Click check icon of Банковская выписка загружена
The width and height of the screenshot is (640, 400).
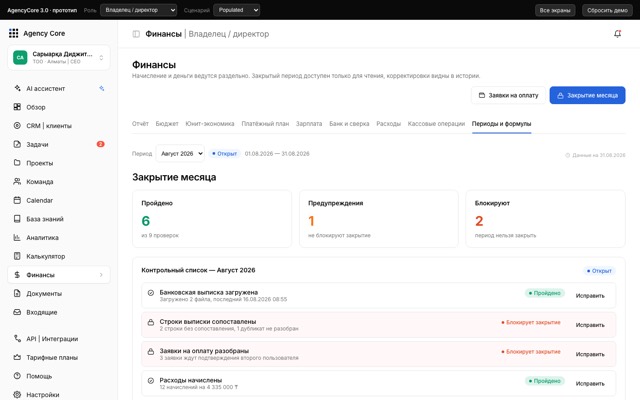tap(151, 293)
